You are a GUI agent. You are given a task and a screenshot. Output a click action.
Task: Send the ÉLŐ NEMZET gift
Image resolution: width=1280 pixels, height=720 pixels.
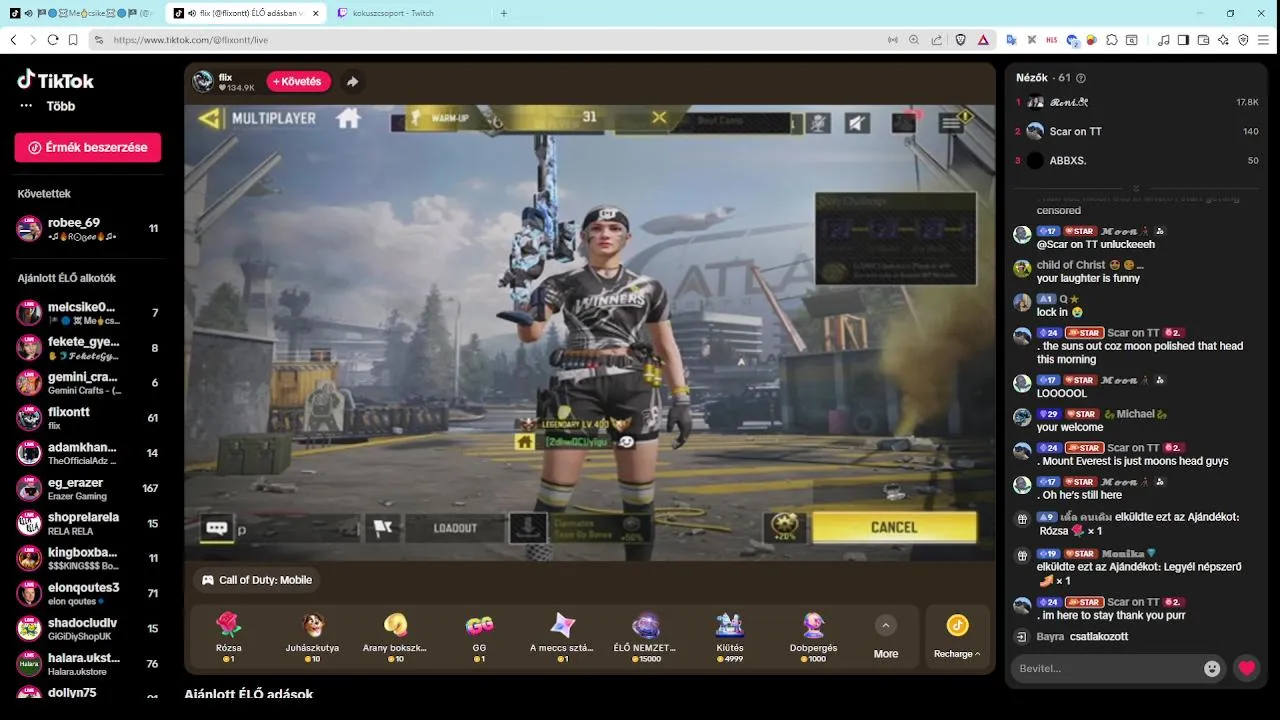[645, 637]
